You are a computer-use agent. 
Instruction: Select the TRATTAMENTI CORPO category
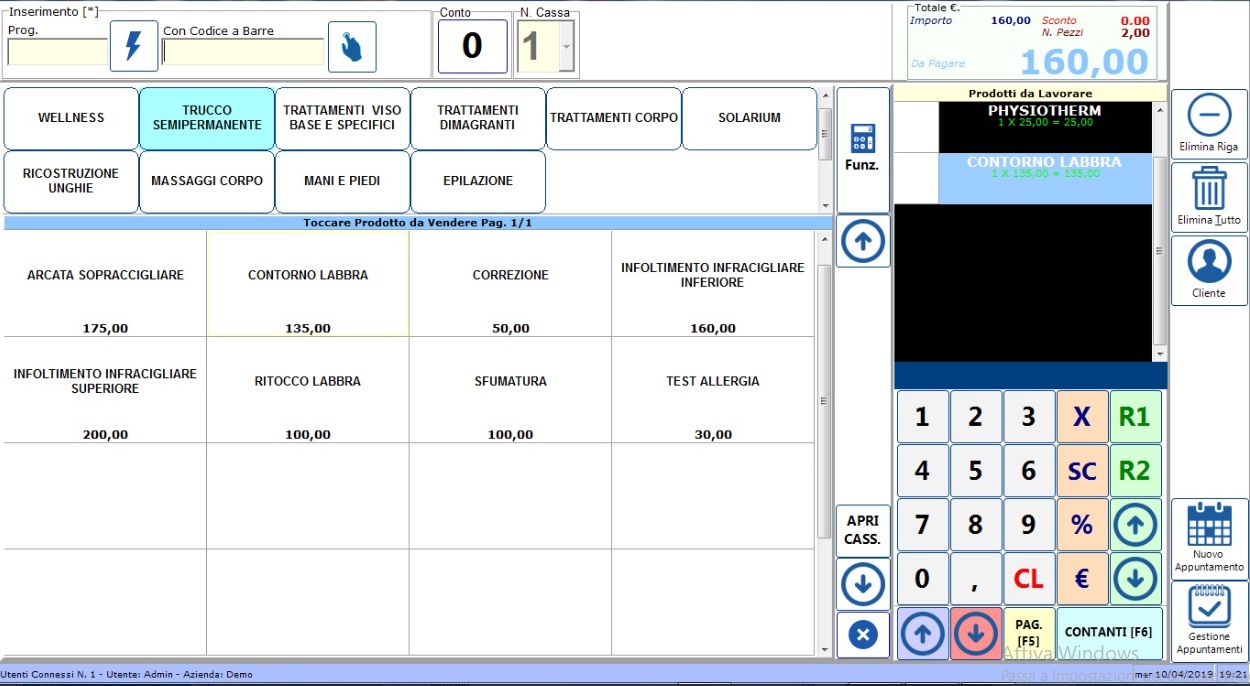point(614,118)
